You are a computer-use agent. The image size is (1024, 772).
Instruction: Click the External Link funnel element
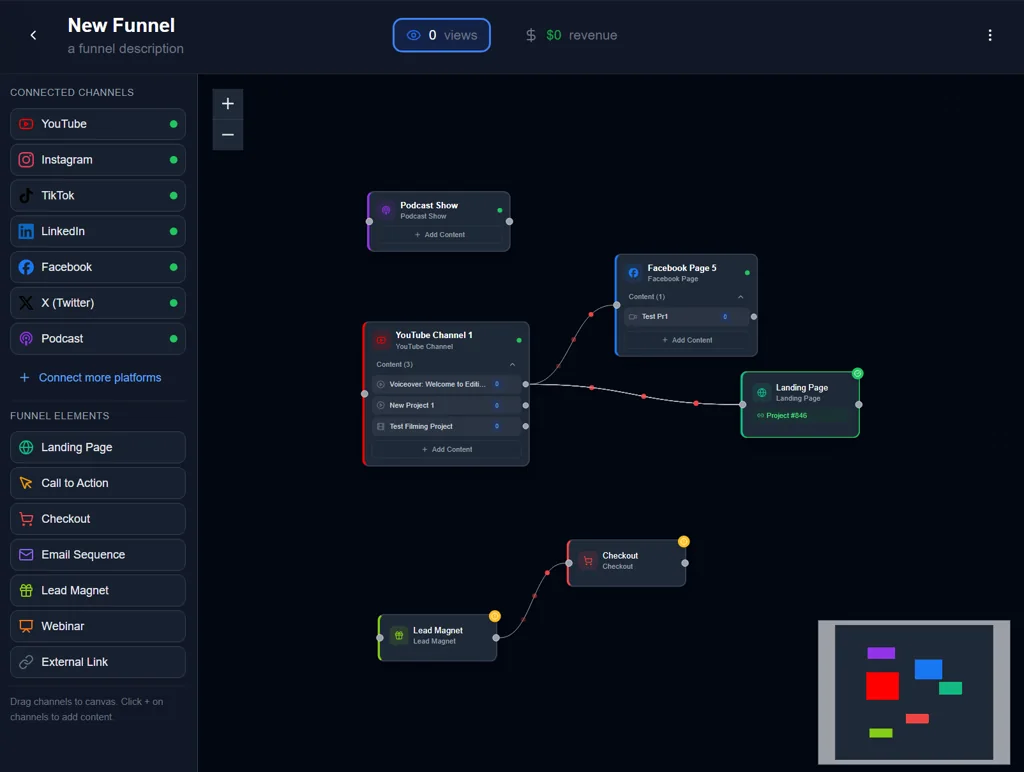tap(97, 662)
